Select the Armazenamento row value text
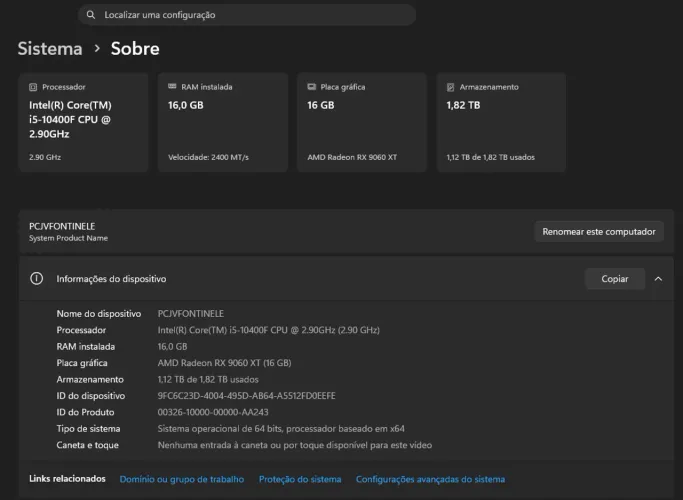This screenshot has height=500, width=683. (x=208, y=379)
